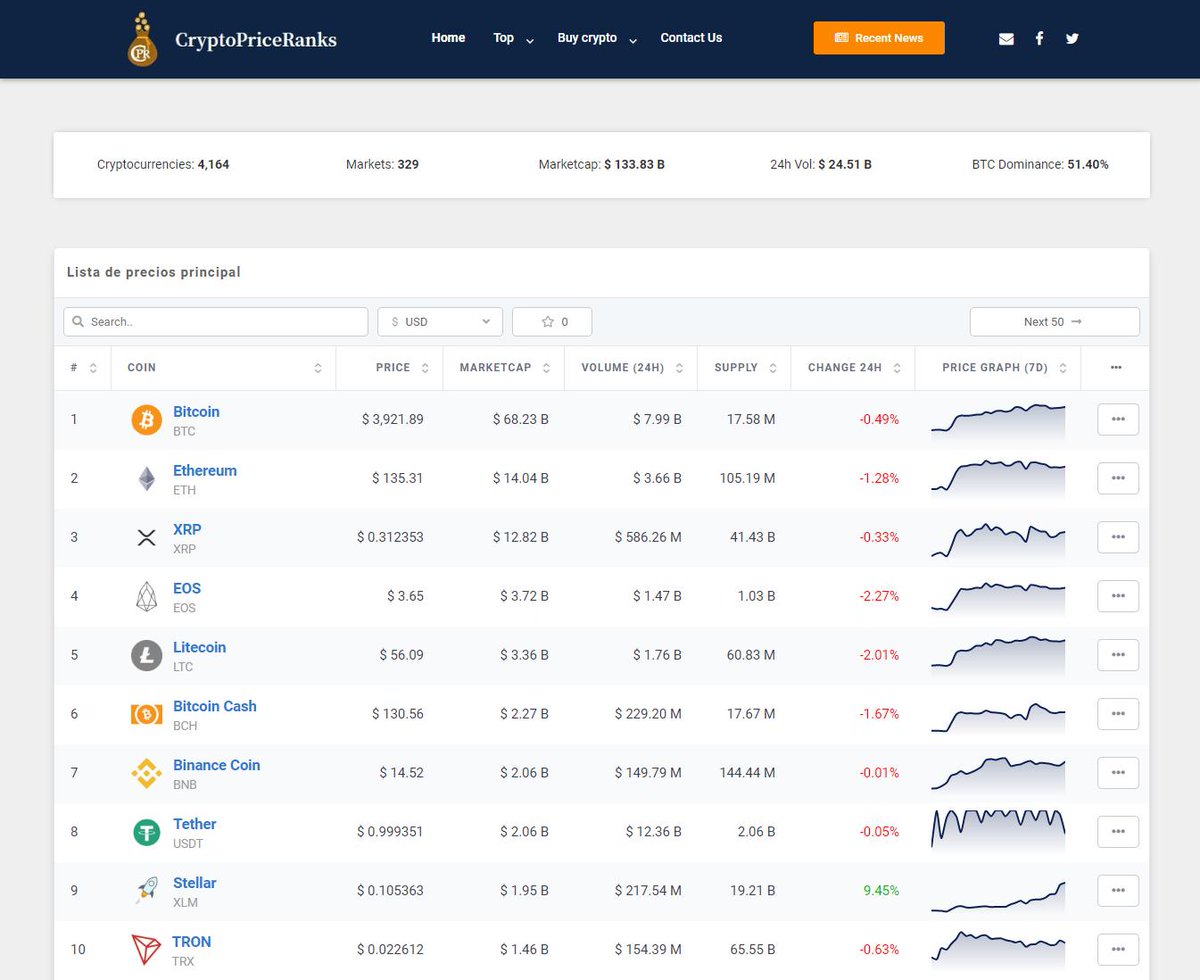Open the TRON coin link
The height and width of the screenshot is (980, 1200).
pos(192,942)
